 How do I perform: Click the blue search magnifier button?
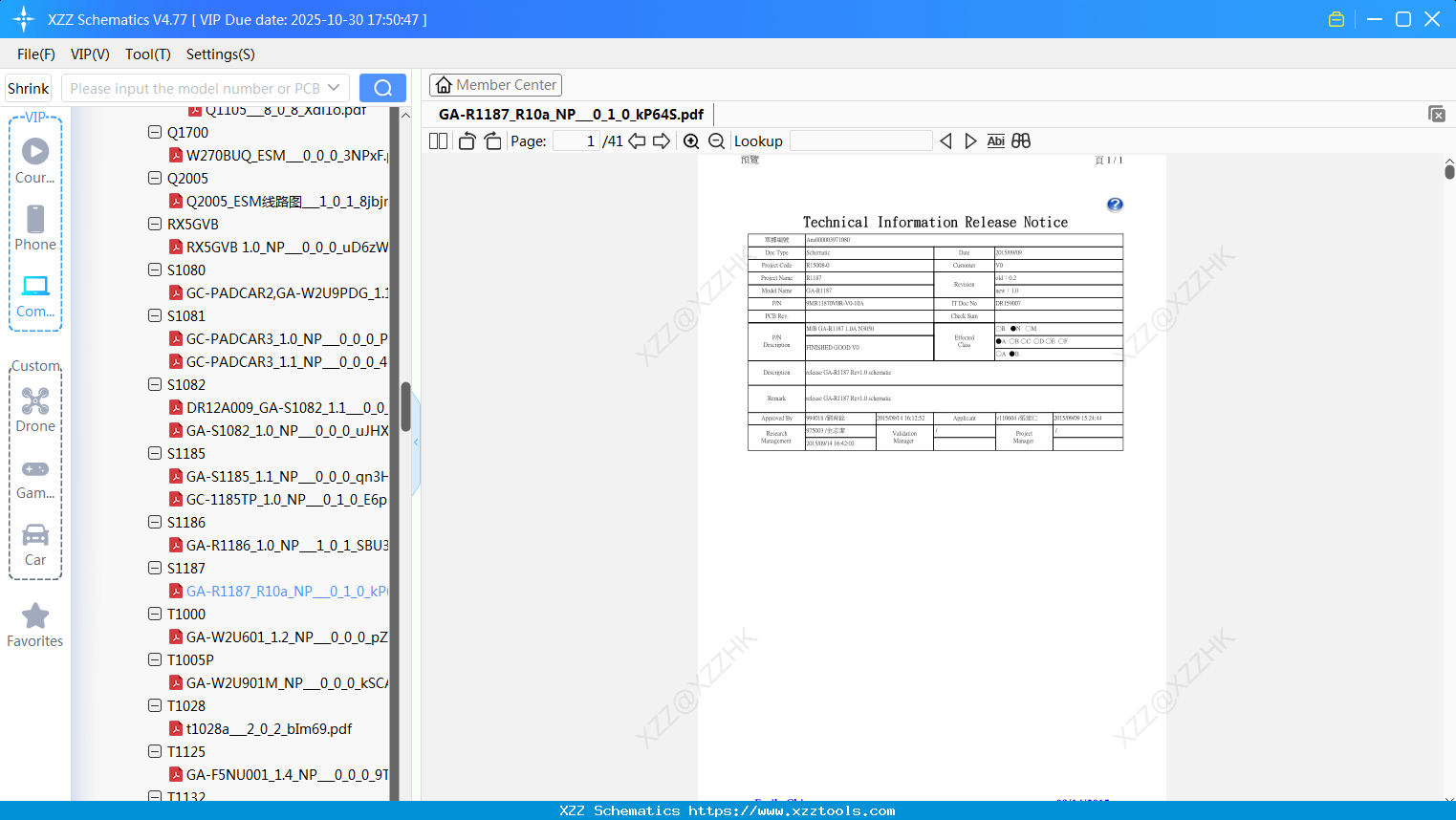tap(382, 88)
